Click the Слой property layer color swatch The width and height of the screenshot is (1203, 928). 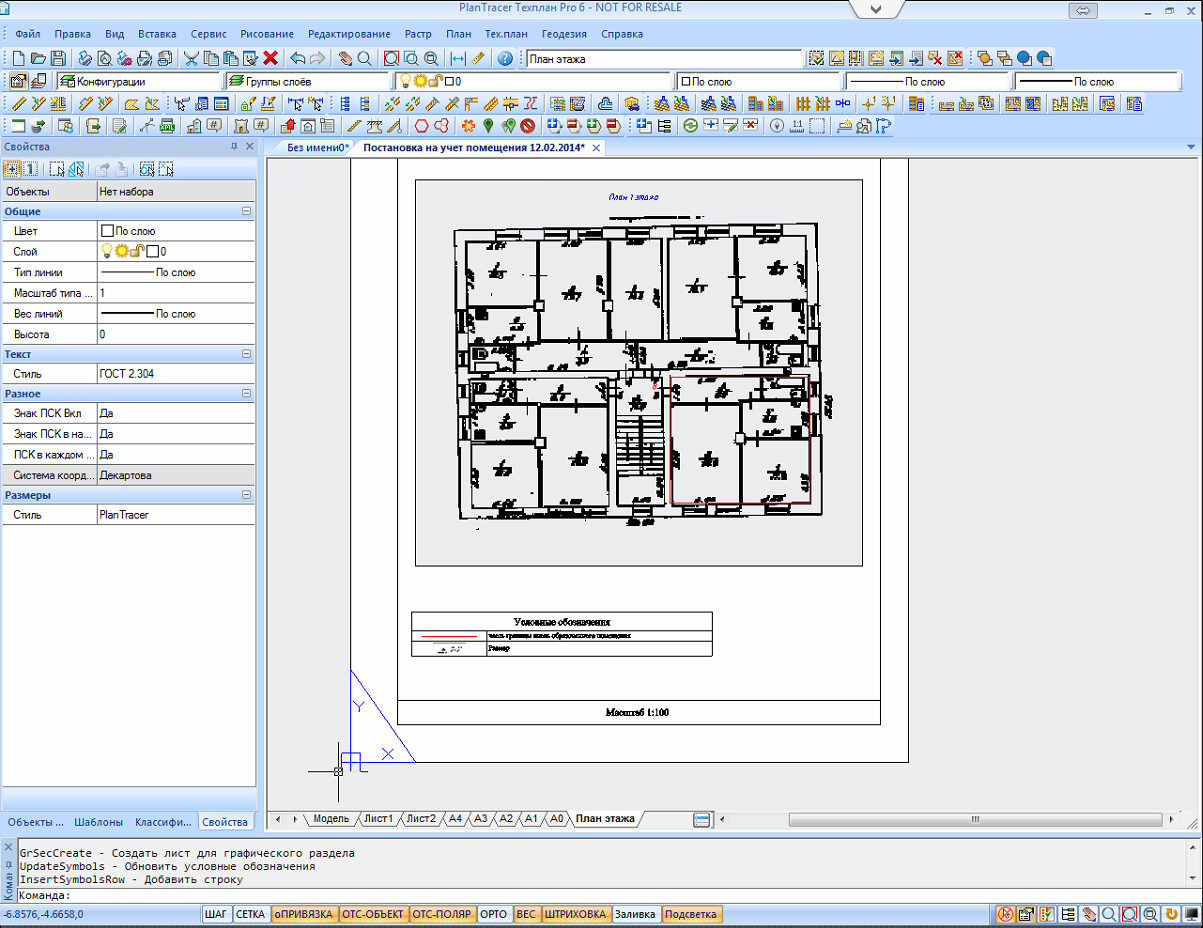(x=153, y=252)
